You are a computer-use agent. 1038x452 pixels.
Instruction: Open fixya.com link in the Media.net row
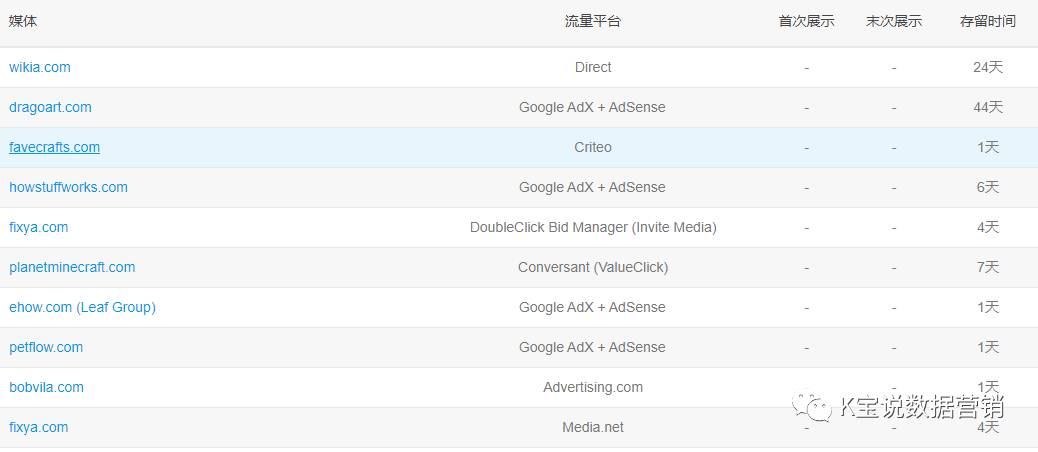[x=38, y=428]
